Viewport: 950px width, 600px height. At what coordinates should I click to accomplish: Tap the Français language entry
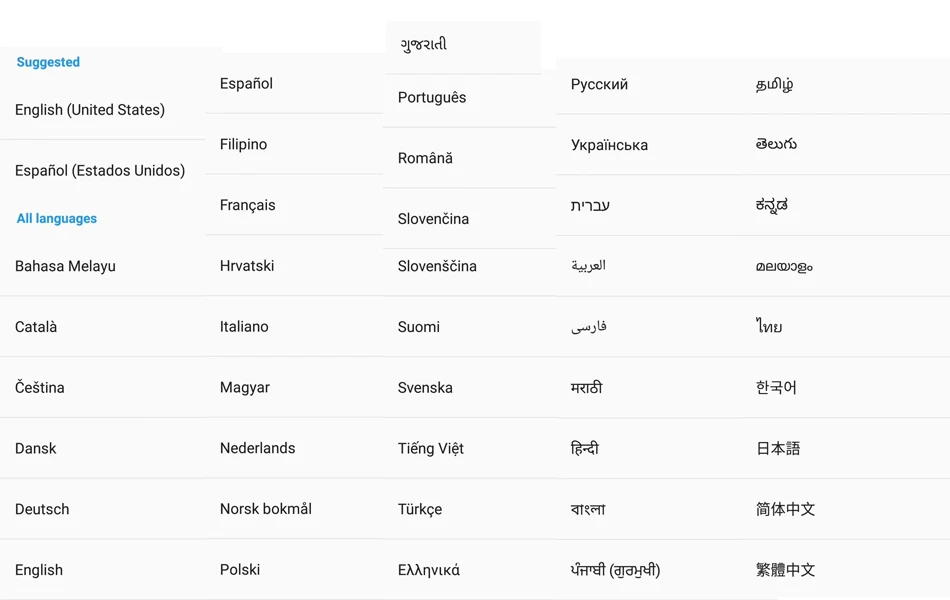[247, 205]
